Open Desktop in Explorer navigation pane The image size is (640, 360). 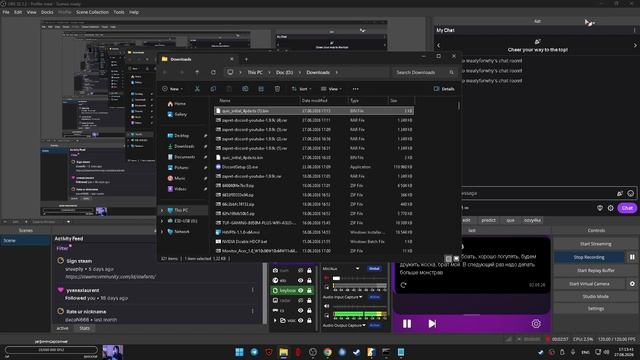click(182, 136)
